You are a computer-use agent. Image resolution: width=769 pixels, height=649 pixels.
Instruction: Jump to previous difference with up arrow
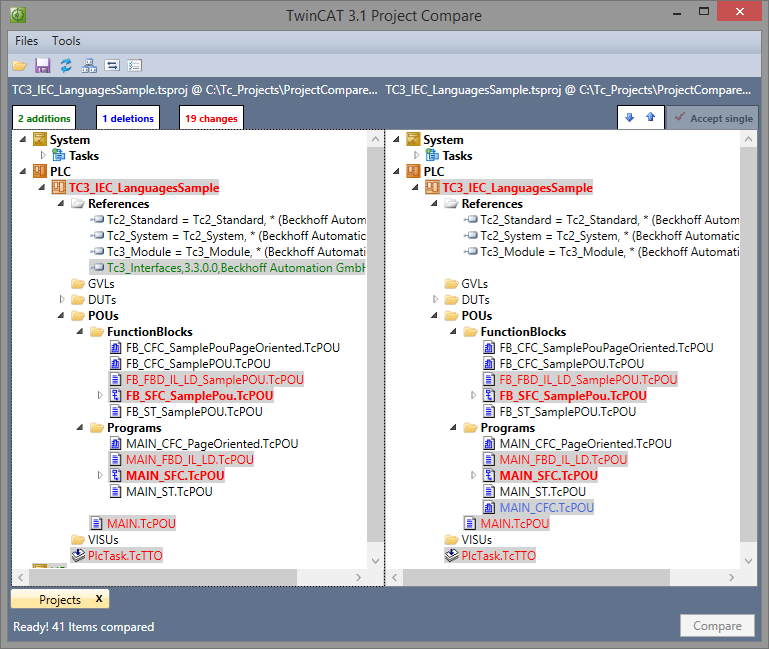click(650, 118)
